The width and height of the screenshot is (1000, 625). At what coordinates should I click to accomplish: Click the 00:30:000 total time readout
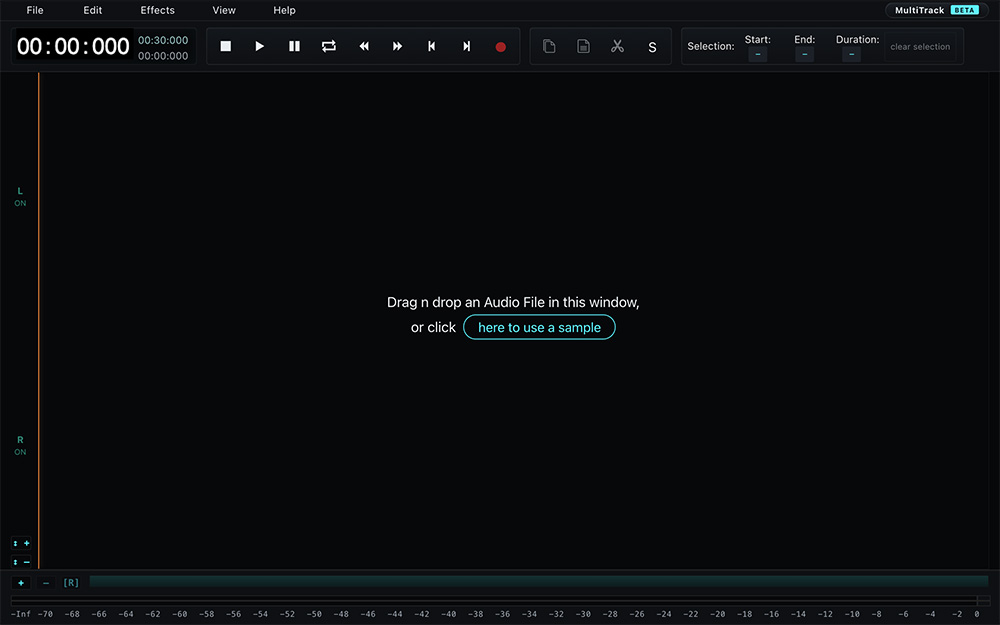click(x=163, y=40)
